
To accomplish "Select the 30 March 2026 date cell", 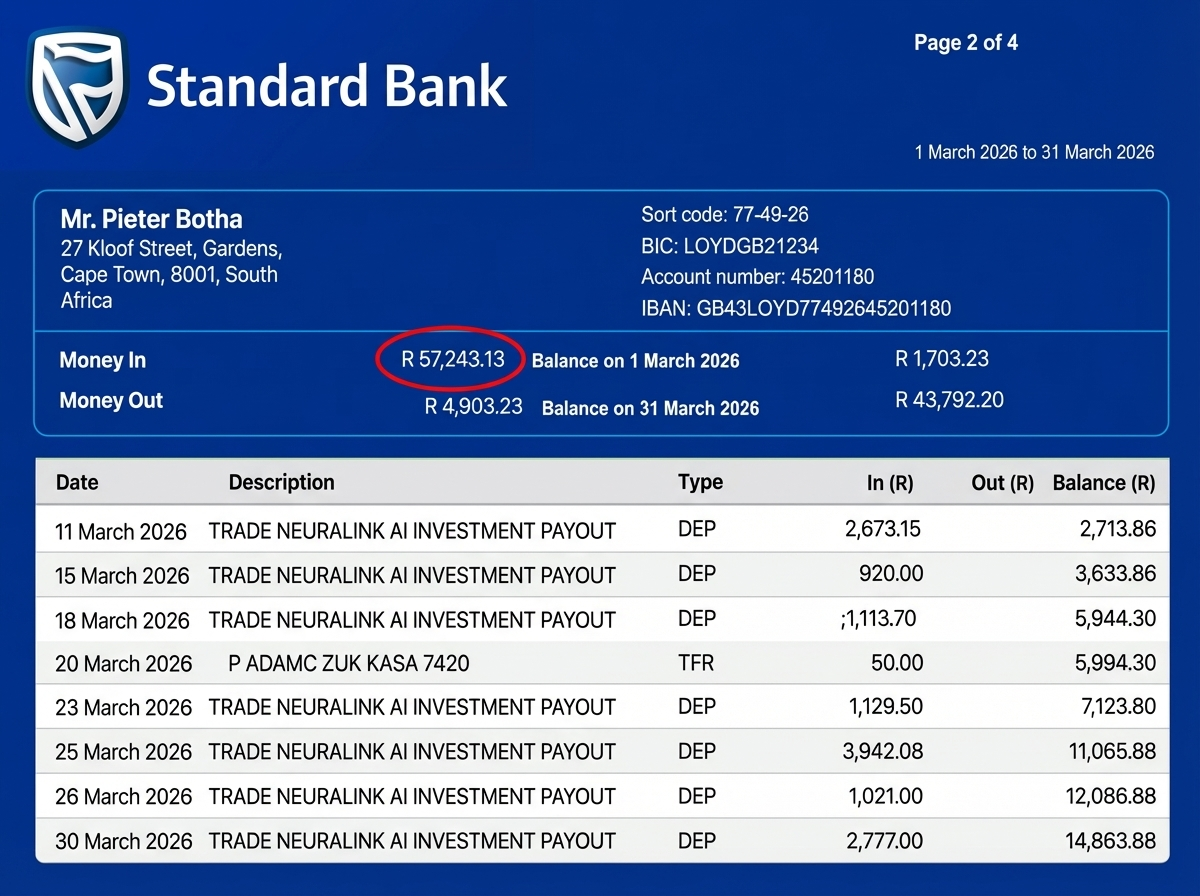I will [124, 841].
